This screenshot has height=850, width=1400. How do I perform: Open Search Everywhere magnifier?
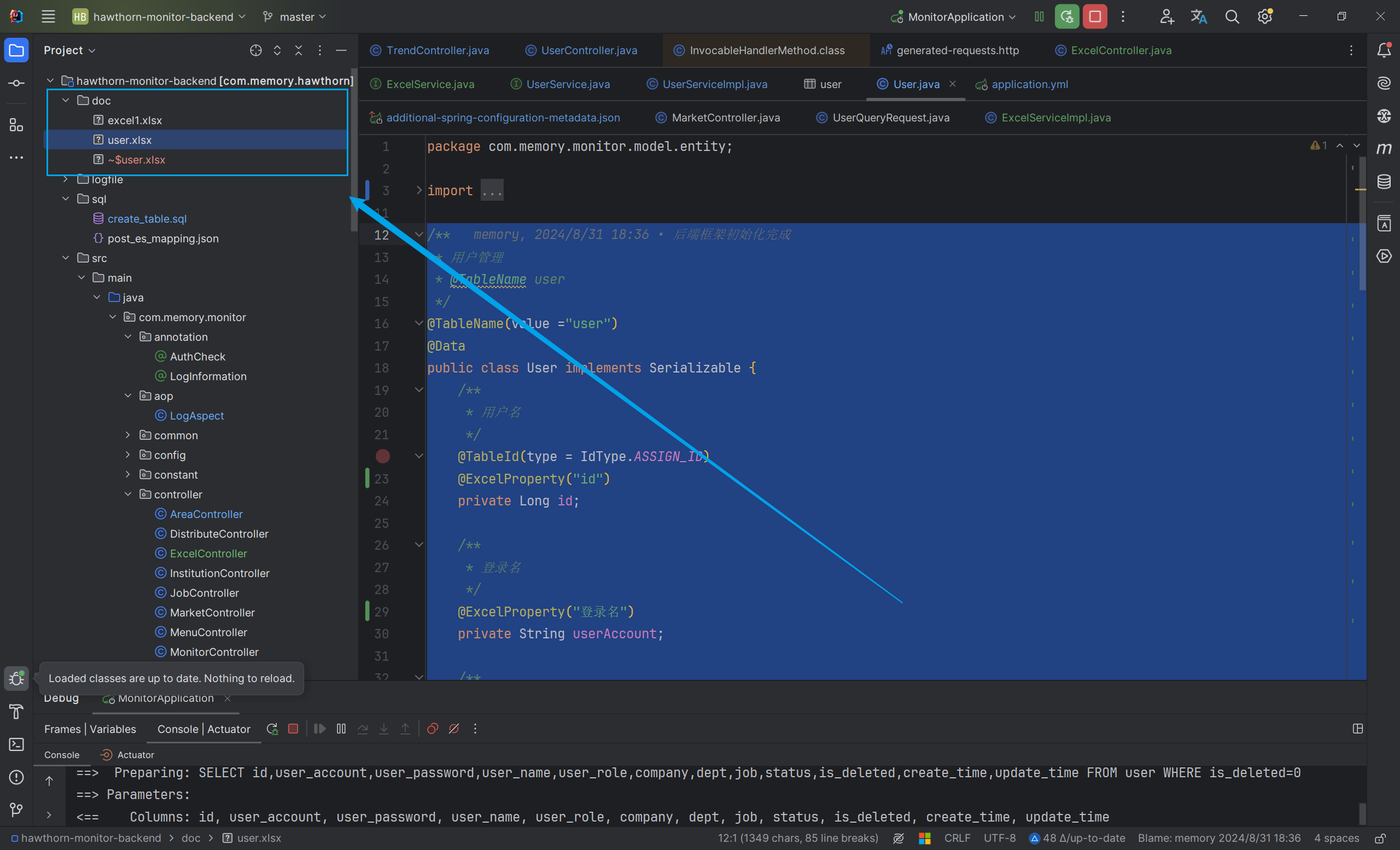[x=1232, y=16]
